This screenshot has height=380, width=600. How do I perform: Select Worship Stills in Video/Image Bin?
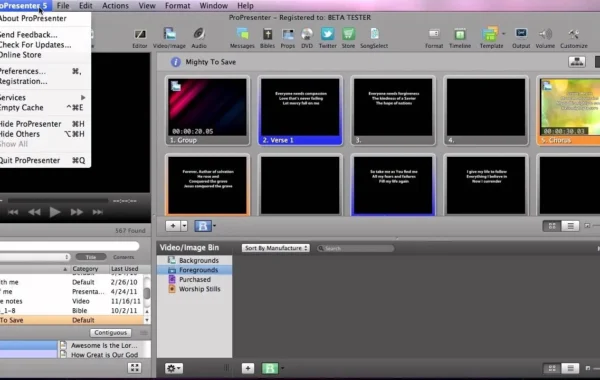194,289
